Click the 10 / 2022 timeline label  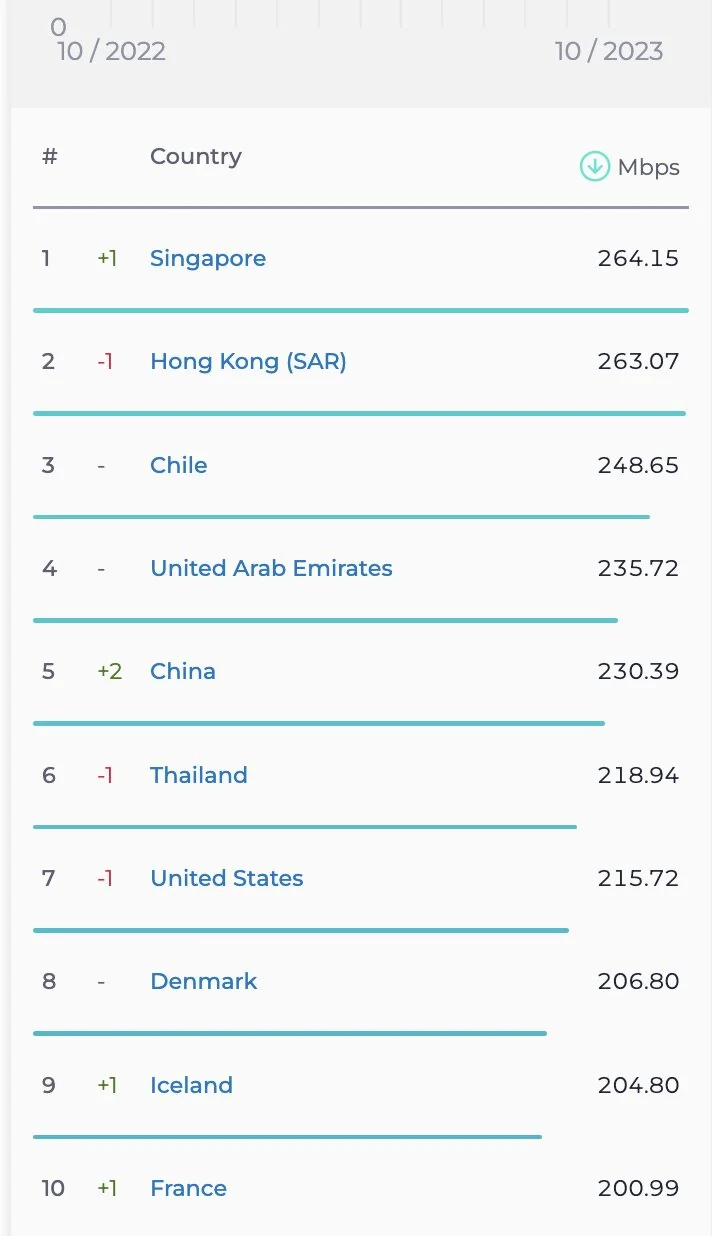111,51
